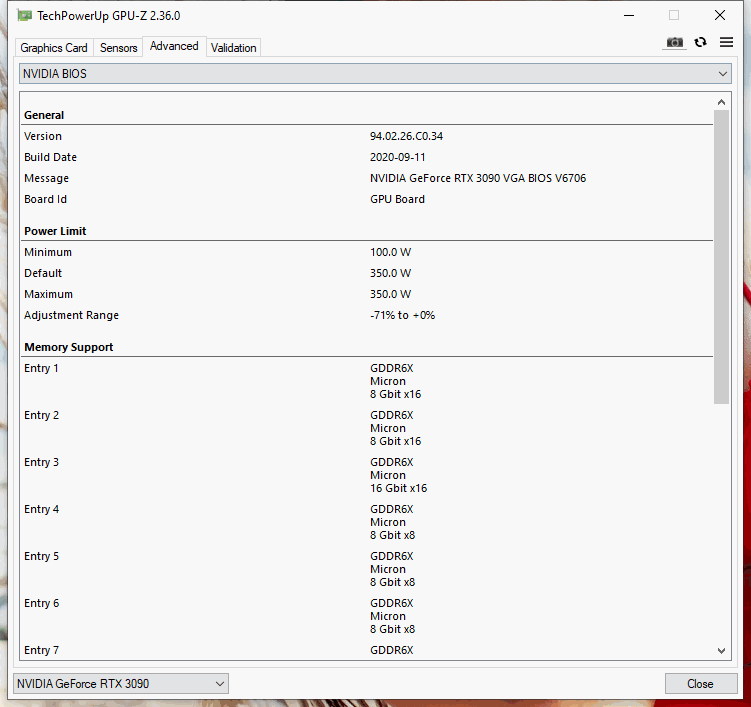
Task: Click the refresh icon
Action: 700,42
